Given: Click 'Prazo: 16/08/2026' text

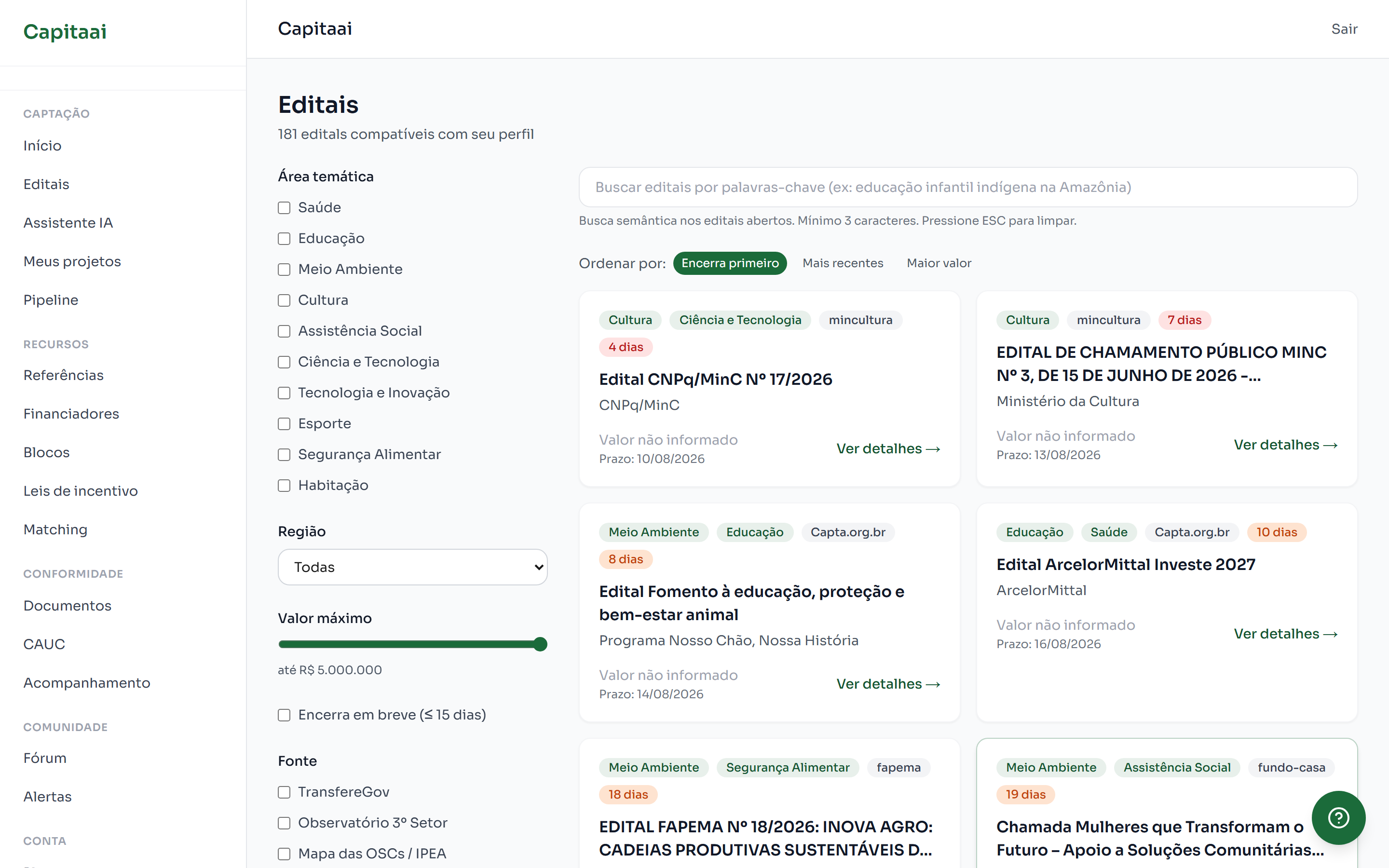Looking at the screenshot, I should click(x=1048, y=644).
